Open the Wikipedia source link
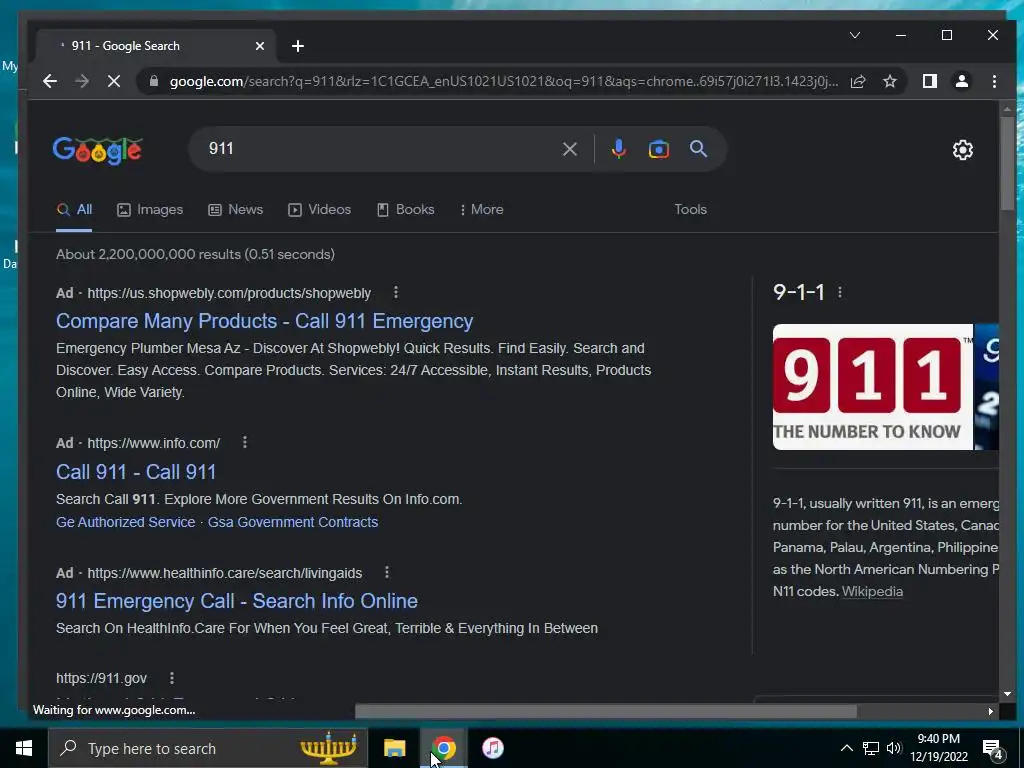 click(x=872, y=591)
